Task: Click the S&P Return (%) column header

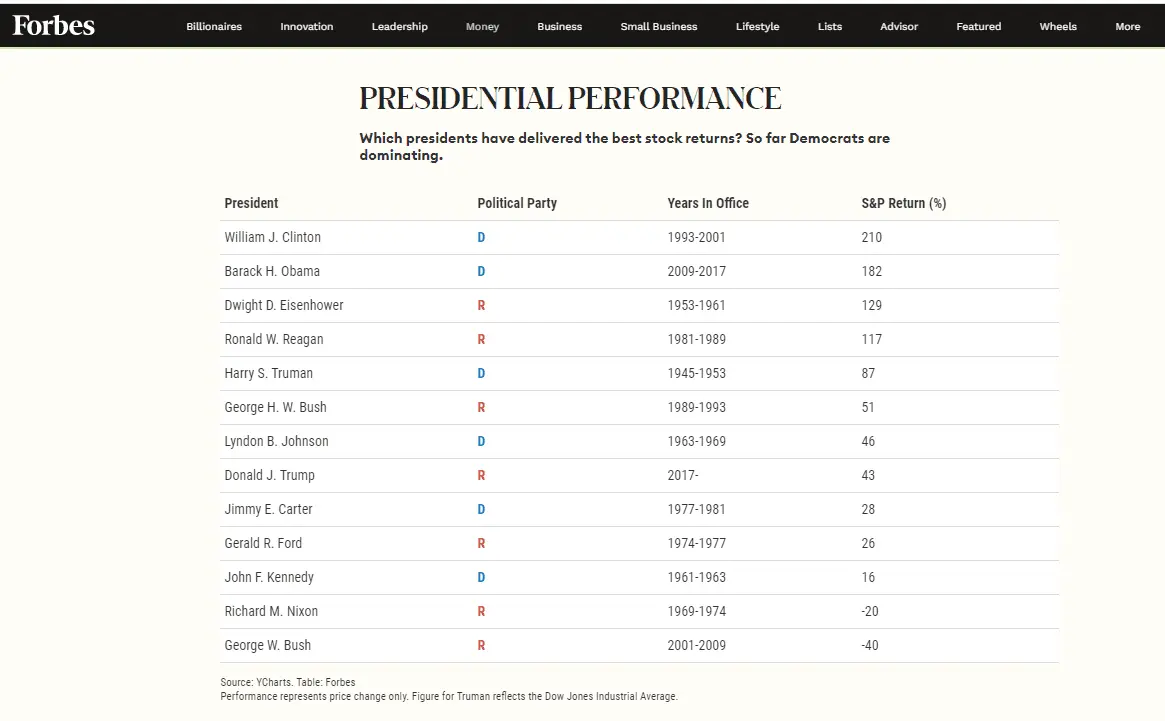Action: 904,203
